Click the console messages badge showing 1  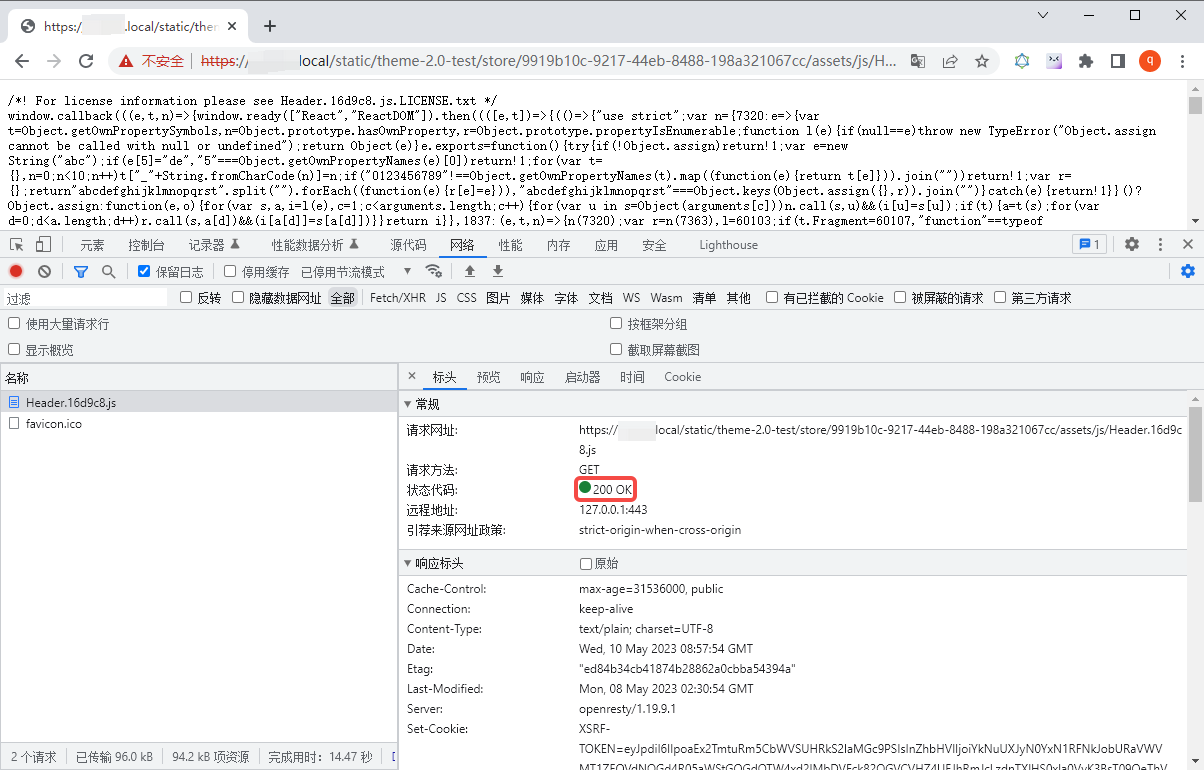pos(1088,244)
